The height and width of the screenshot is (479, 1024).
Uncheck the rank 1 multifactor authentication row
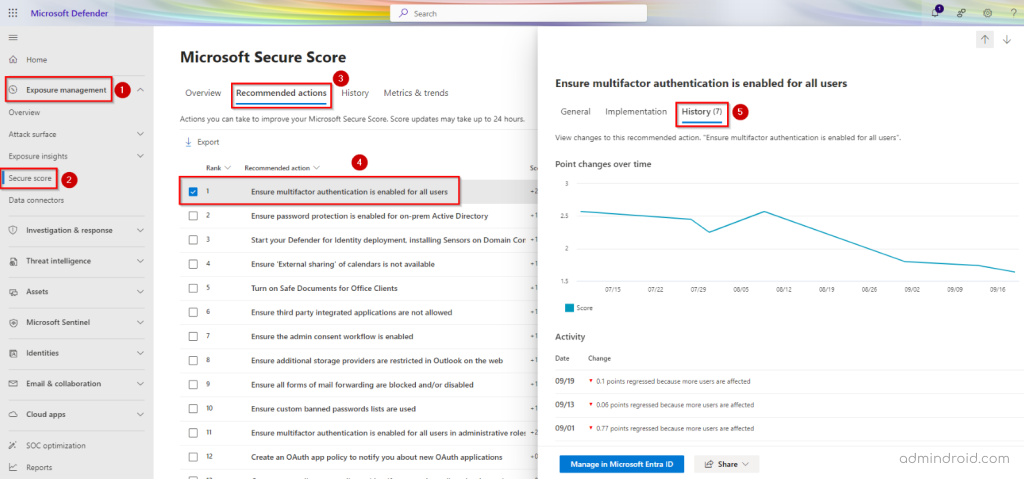(x=193, y=191)
